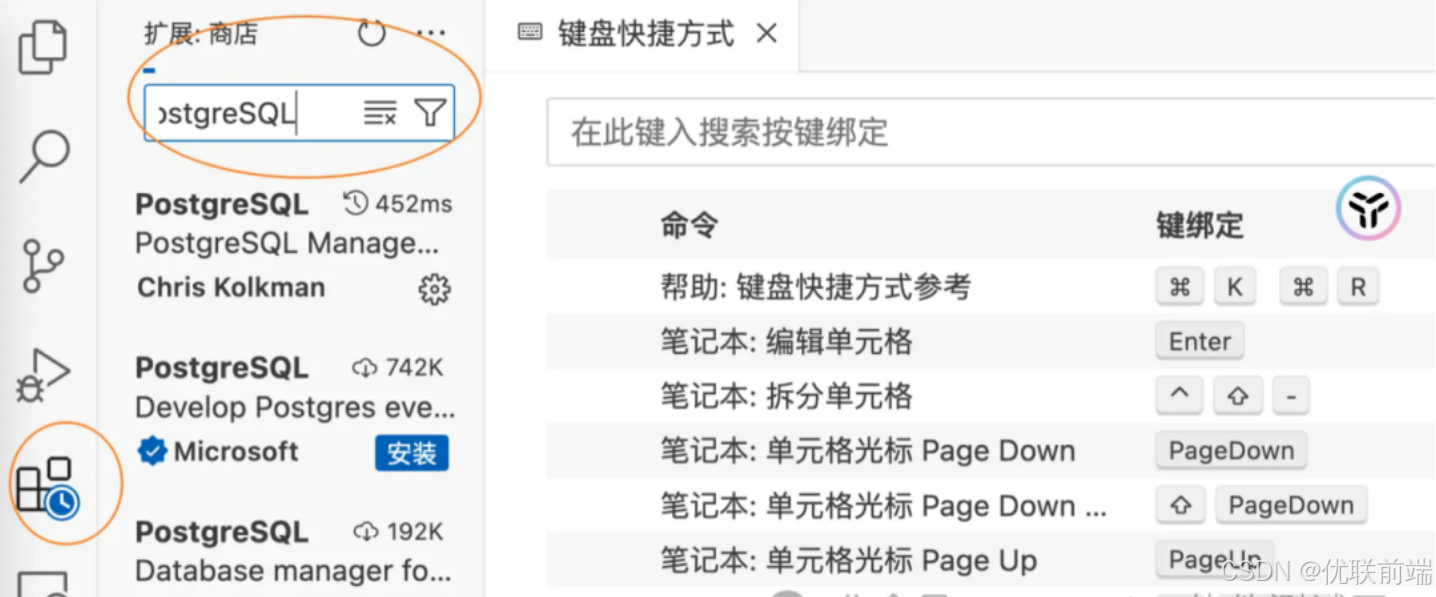This screenshot has height=597, width=1436.
Task: Select PostgreSQL extension by Chris Kolkman
Action: point(294,245)
